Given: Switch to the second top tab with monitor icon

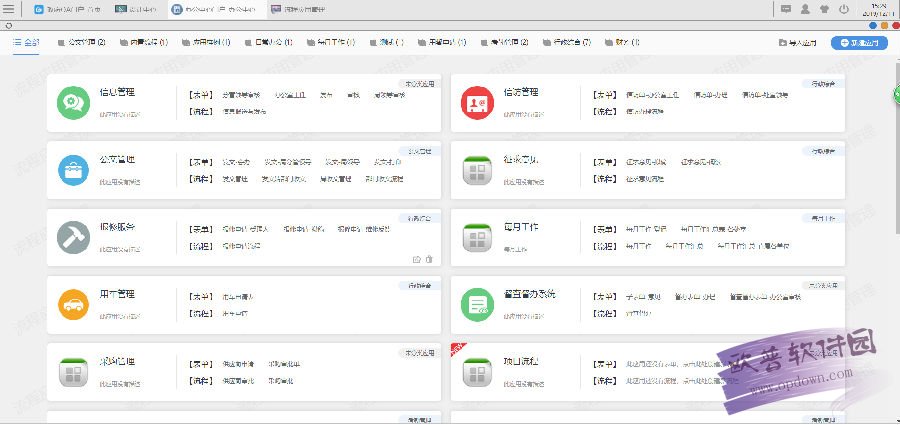Looking at the screenshot, I should (136, 9).
